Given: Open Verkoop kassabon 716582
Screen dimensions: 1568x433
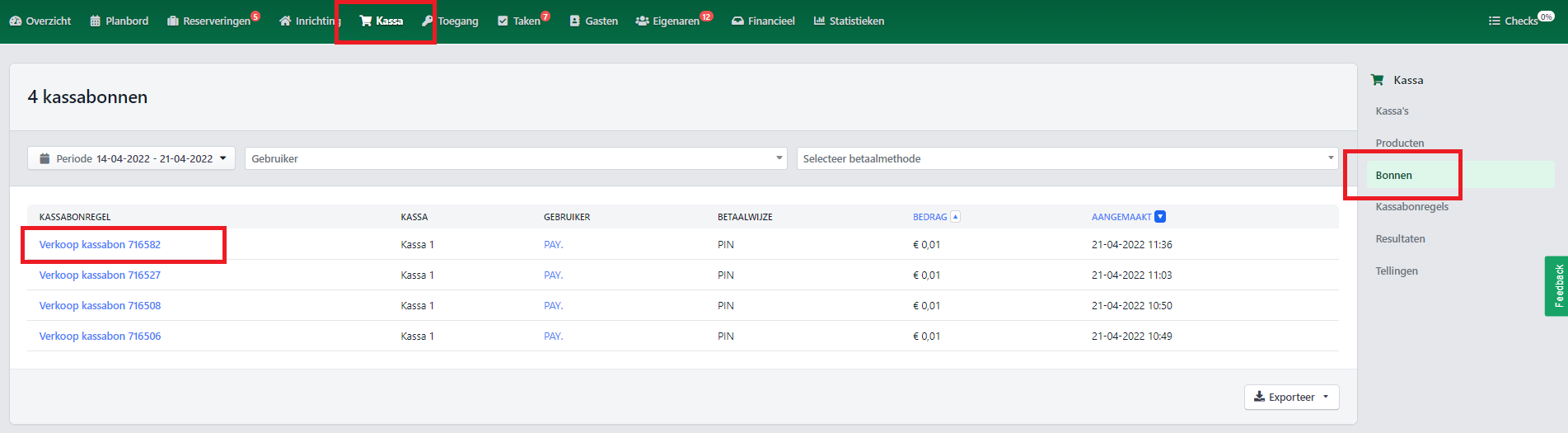Looking at the screenshot, I should point(100,244).
